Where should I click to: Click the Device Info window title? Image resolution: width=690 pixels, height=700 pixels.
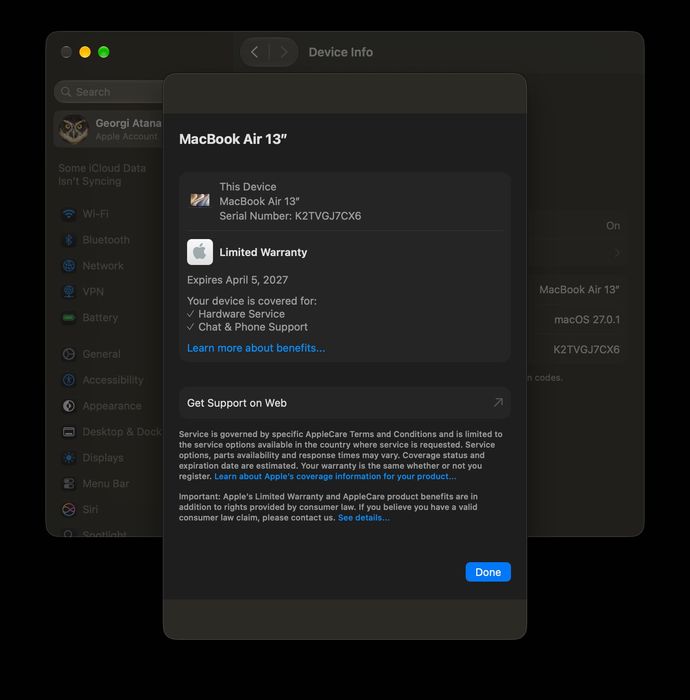(341, 52)
